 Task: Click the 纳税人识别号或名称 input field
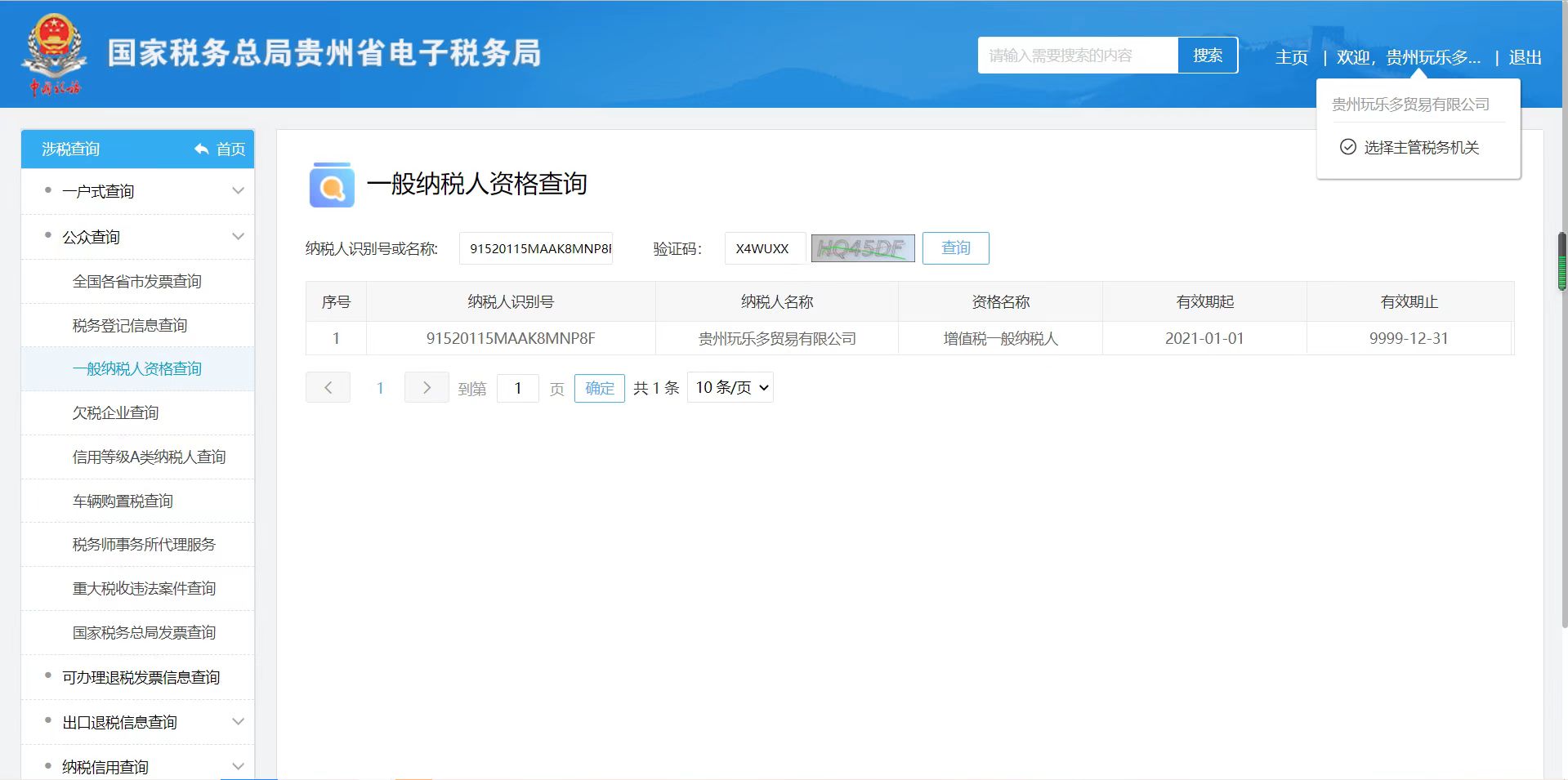coord(536,248)
